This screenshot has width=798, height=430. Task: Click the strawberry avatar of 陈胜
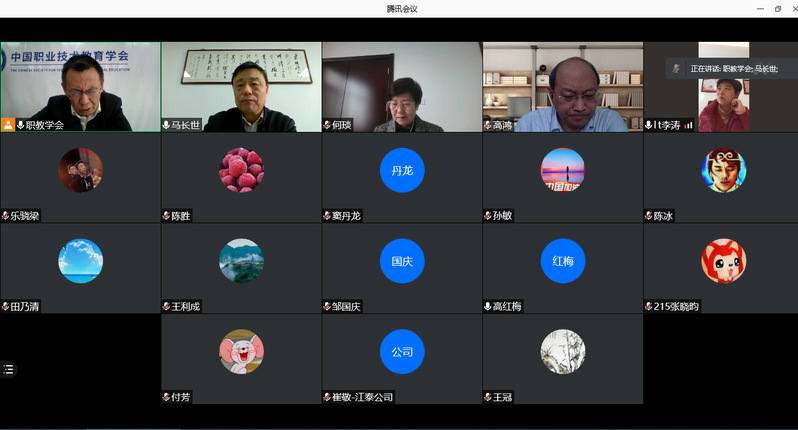(x=241, y=170)
